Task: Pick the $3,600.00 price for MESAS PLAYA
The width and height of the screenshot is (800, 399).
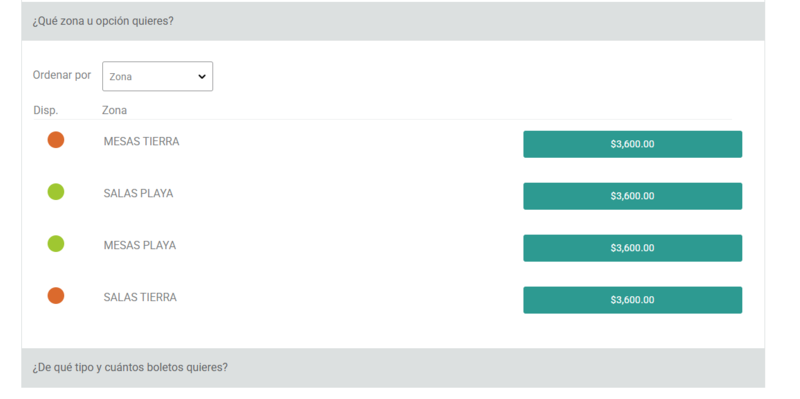Action: tap(633, 248)
